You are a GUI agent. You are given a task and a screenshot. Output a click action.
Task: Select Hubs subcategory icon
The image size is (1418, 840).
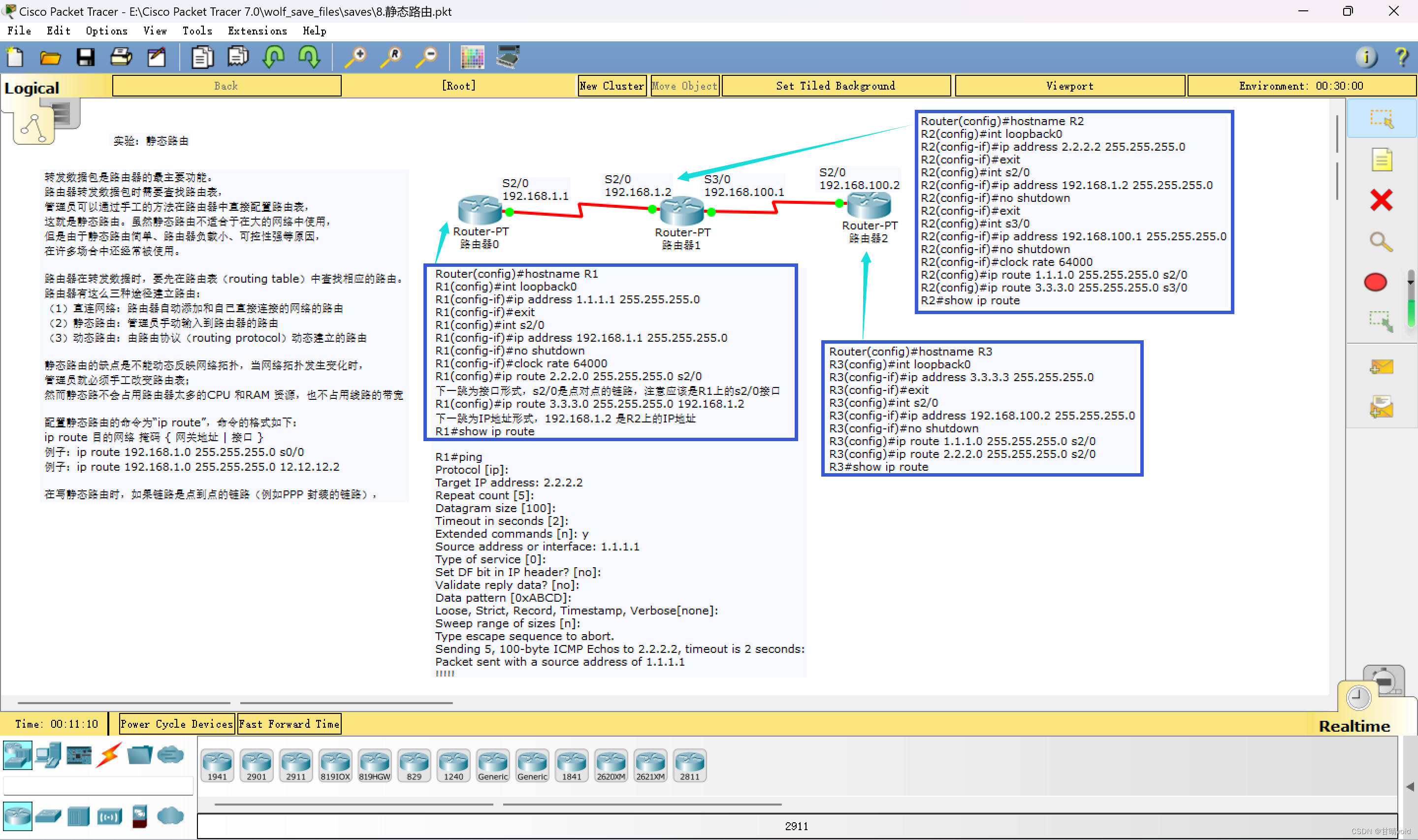click(x=79, y=816)
